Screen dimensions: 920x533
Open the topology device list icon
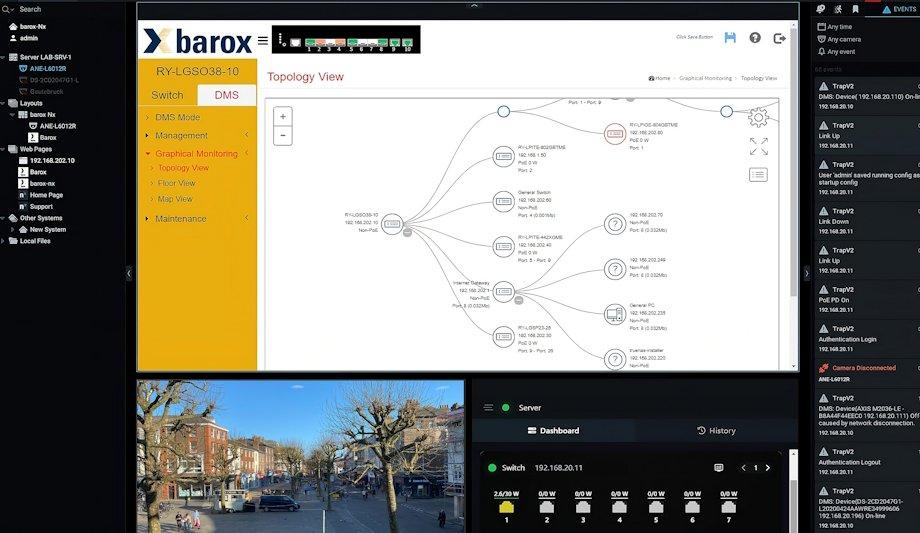tap(758, 174)
